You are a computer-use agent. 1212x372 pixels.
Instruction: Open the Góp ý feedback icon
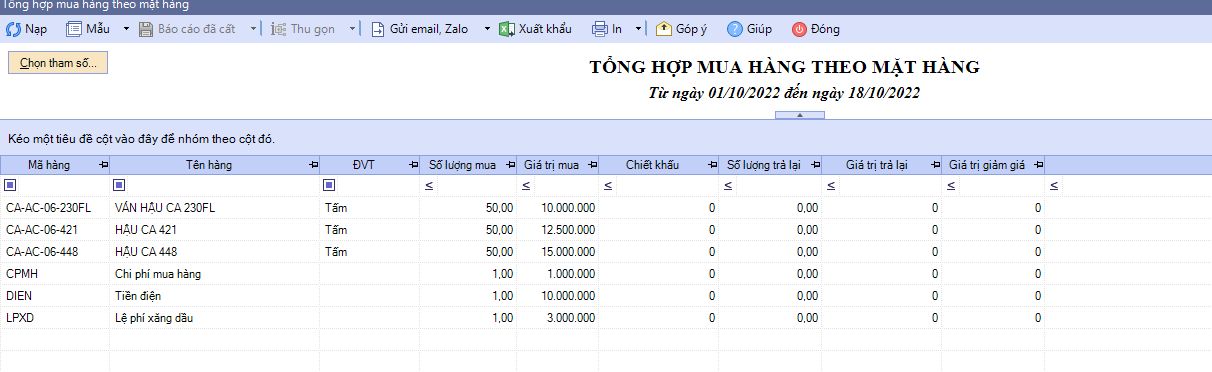tap(664, 29)
